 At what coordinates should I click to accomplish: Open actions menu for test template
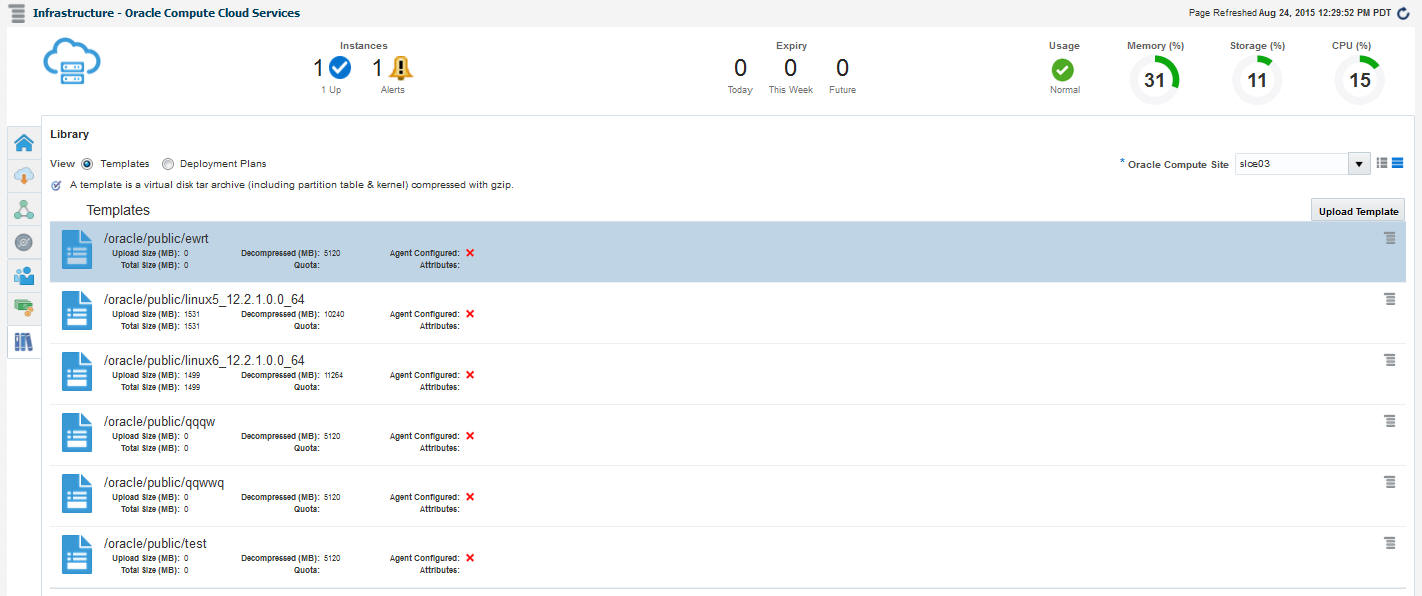[x=1390, y=543]
